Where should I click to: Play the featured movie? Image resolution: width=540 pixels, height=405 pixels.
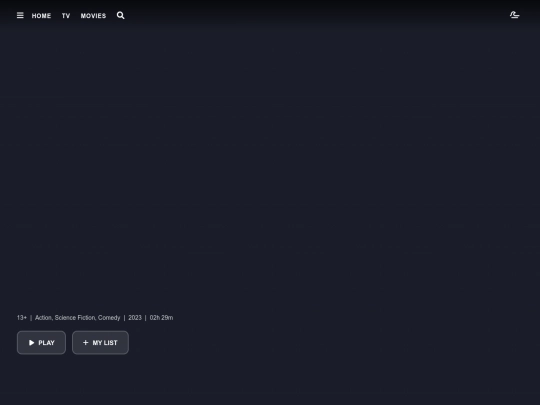[x=41, y=343]
